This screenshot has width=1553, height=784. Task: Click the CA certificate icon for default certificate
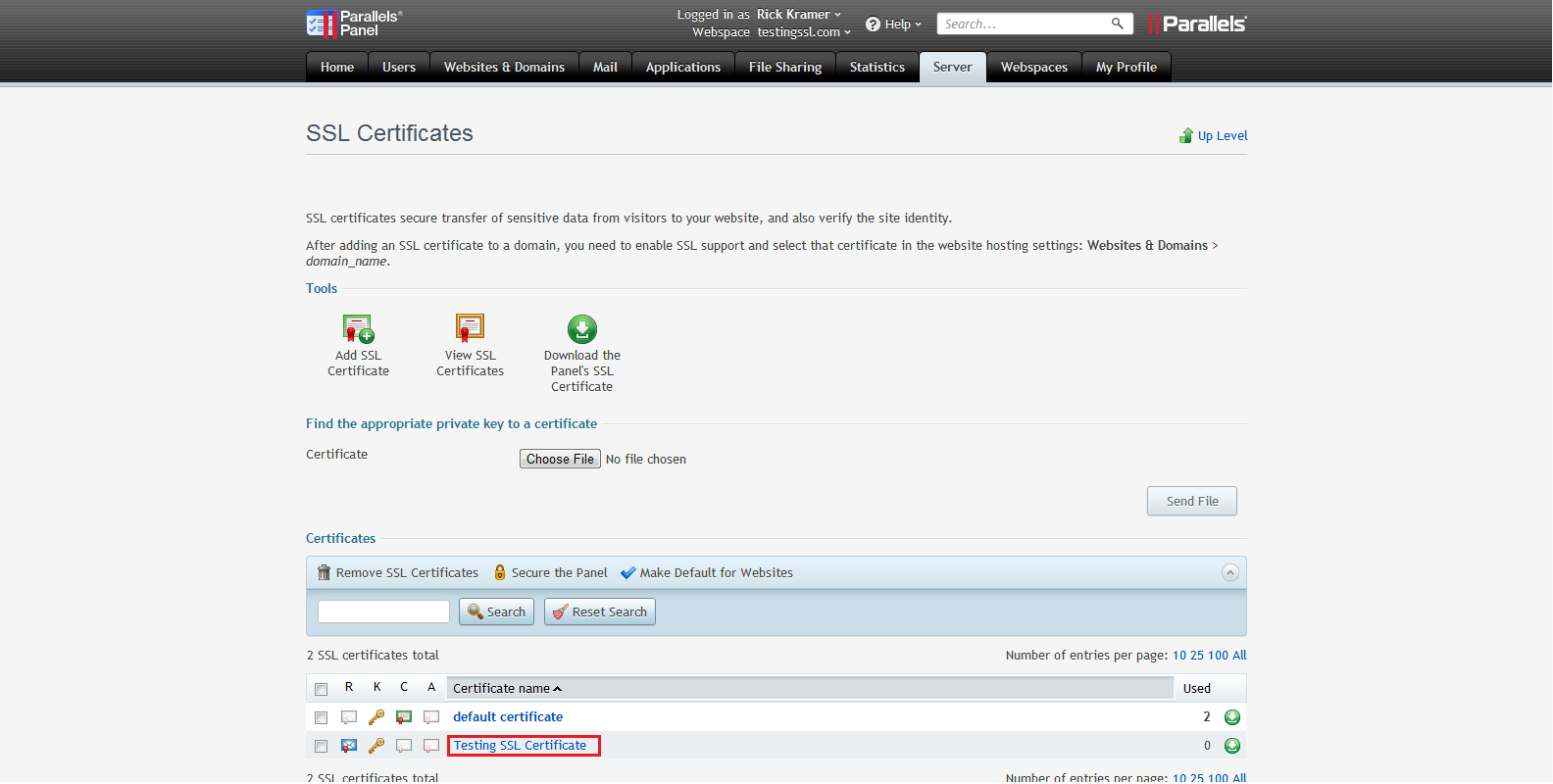pos(431,717)
